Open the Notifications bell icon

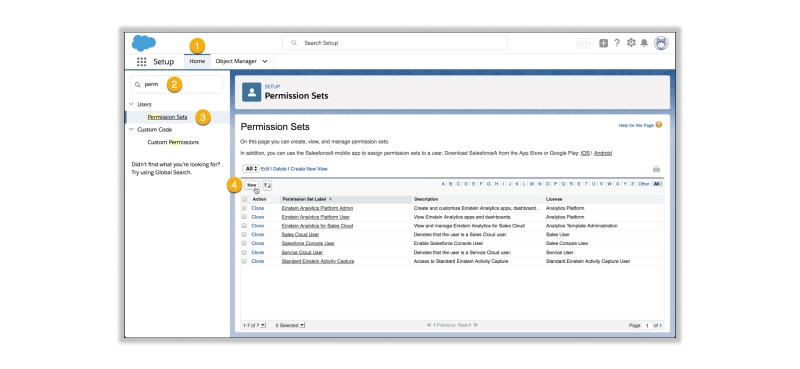pyautogui.click(x=644, y=43)
